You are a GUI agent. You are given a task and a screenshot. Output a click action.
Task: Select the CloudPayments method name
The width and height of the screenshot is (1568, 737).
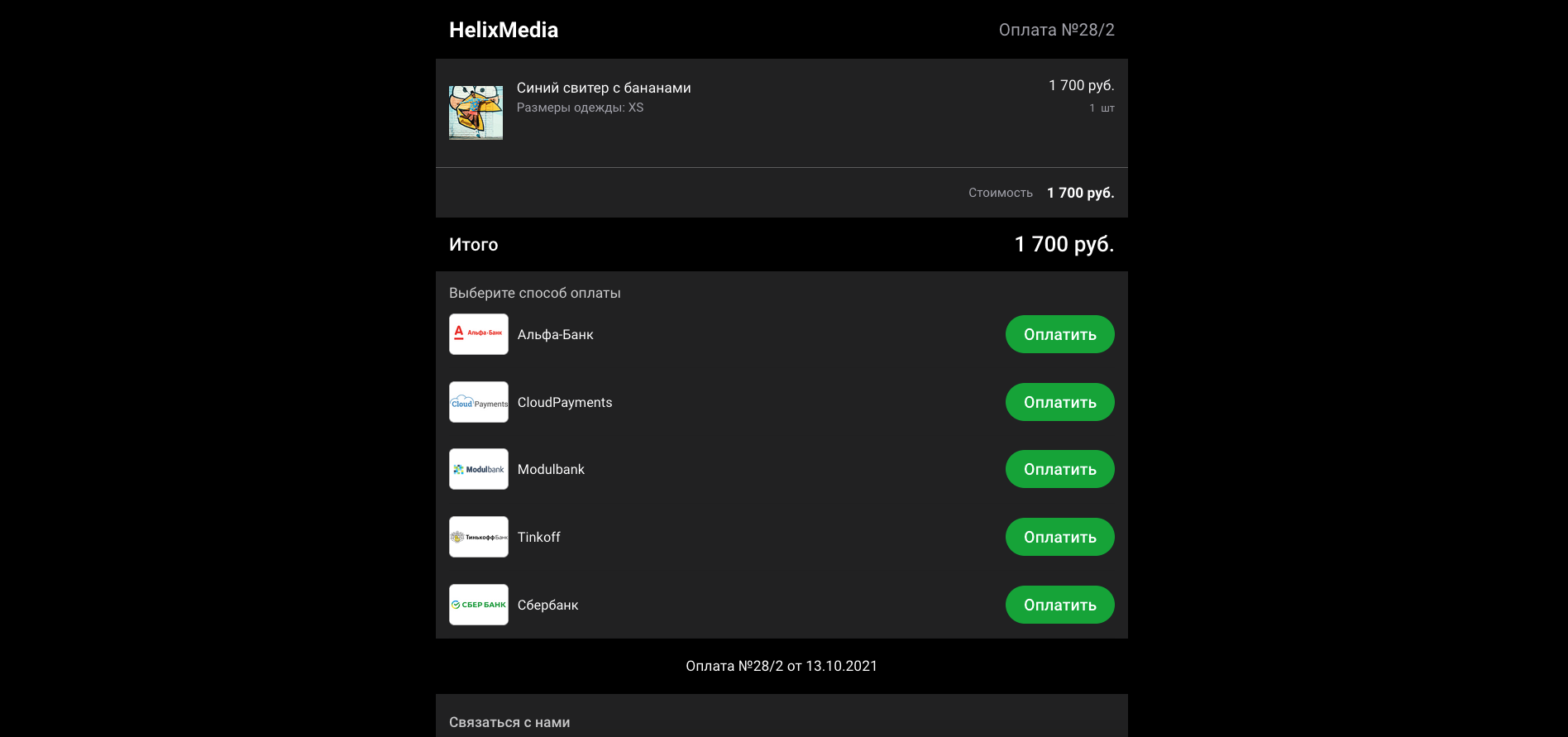(x=565, y=403)
